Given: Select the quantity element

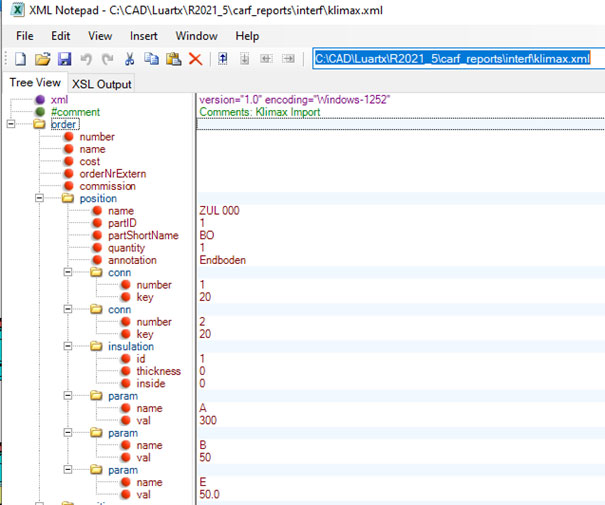Looking at the screenshot, I should pos(126,248).
